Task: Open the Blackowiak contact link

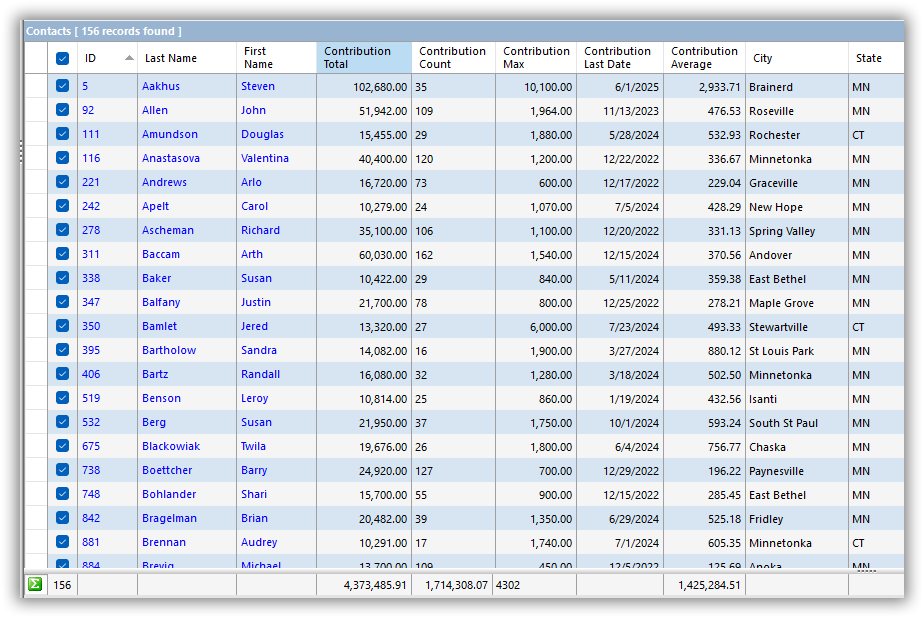Action: point(171,447)
